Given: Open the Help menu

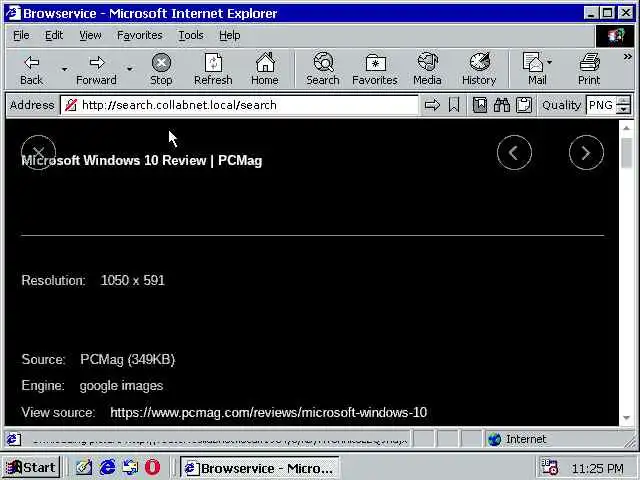Looking at the screenshot, I should click(229, 36).
